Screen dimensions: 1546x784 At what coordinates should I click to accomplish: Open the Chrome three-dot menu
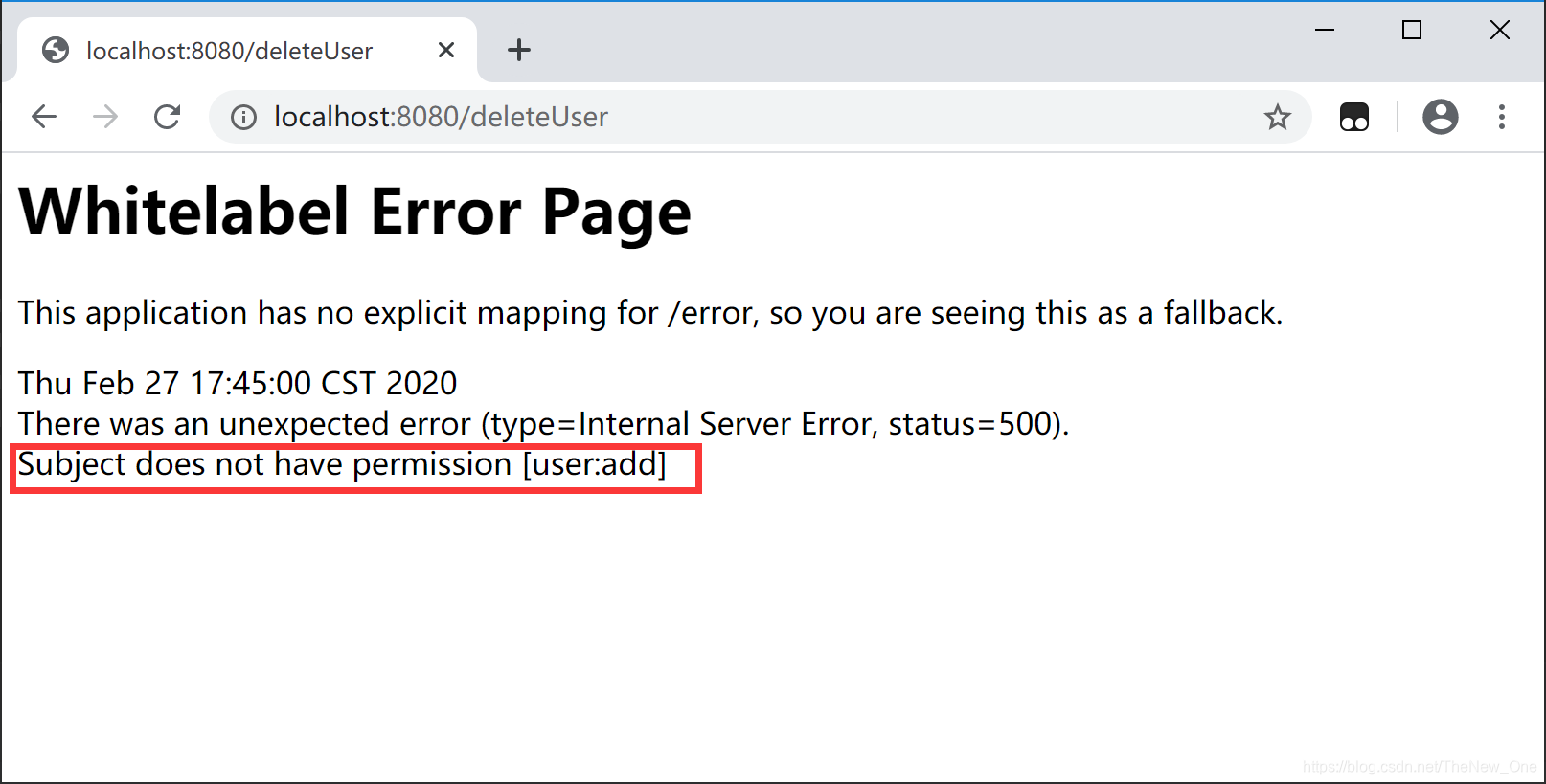1502,117
